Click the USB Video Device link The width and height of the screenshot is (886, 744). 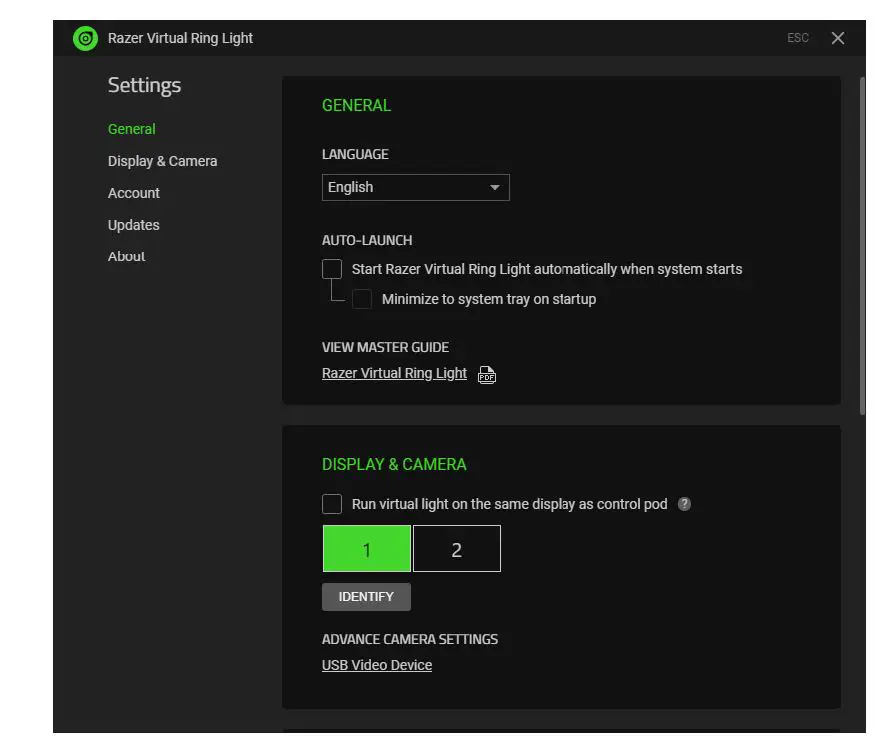[377, 665]
